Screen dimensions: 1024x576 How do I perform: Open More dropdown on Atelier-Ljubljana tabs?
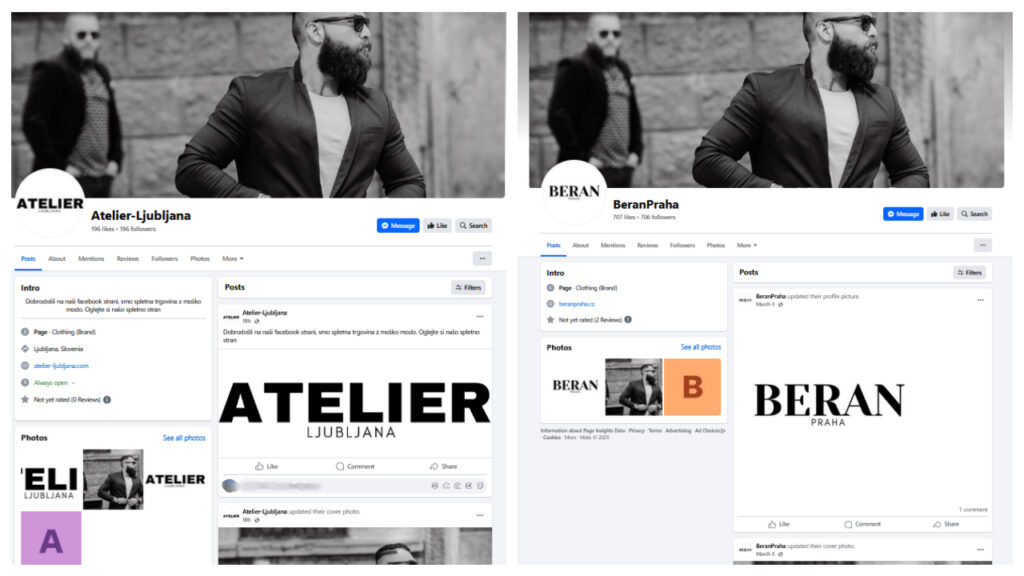pos(232,259)
